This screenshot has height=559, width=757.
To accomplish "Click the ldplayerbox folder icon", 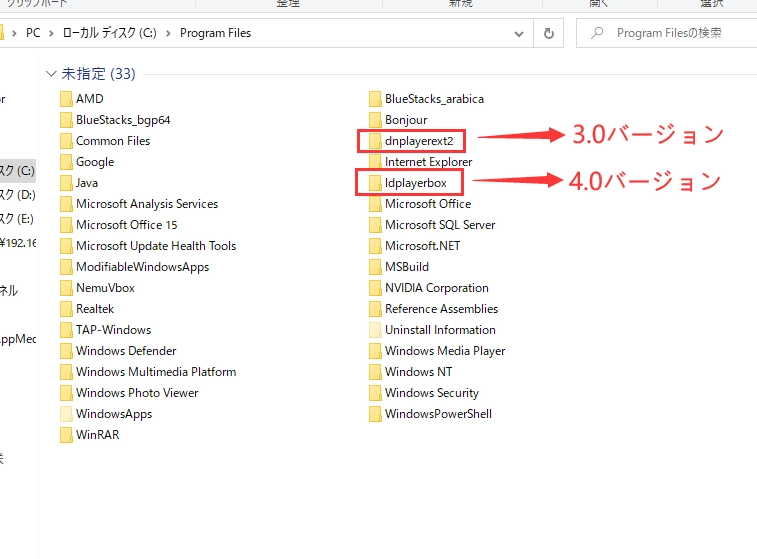I will [375, 183].
